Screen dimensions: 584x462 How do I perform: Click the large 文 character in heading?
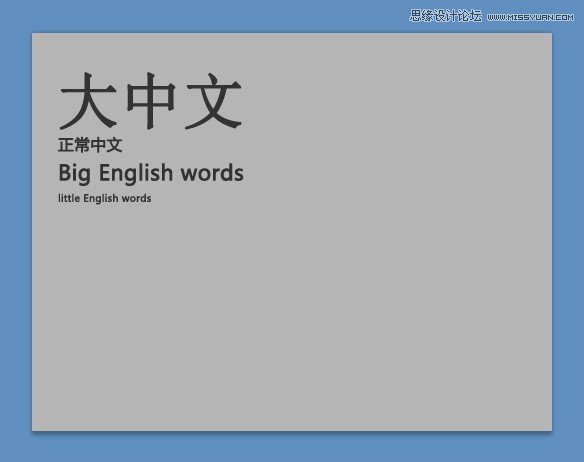pos(214,101)
